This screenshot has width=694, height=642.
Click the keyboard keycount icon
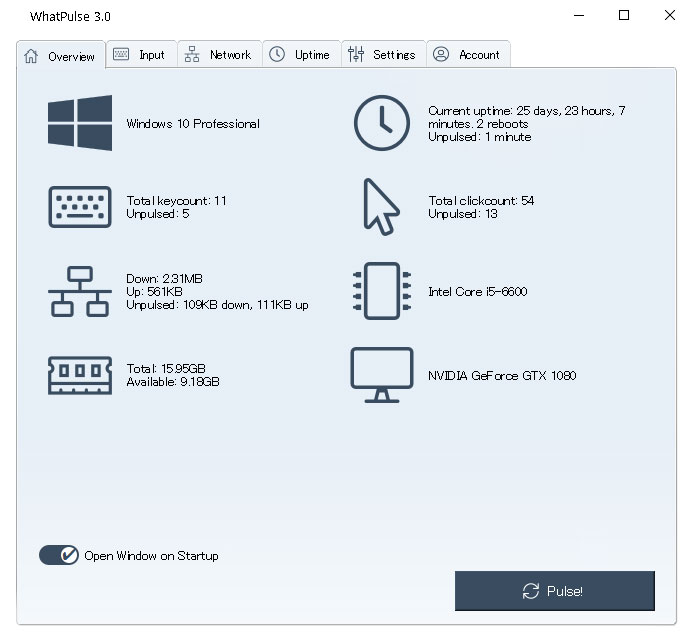tap(80, 207)
